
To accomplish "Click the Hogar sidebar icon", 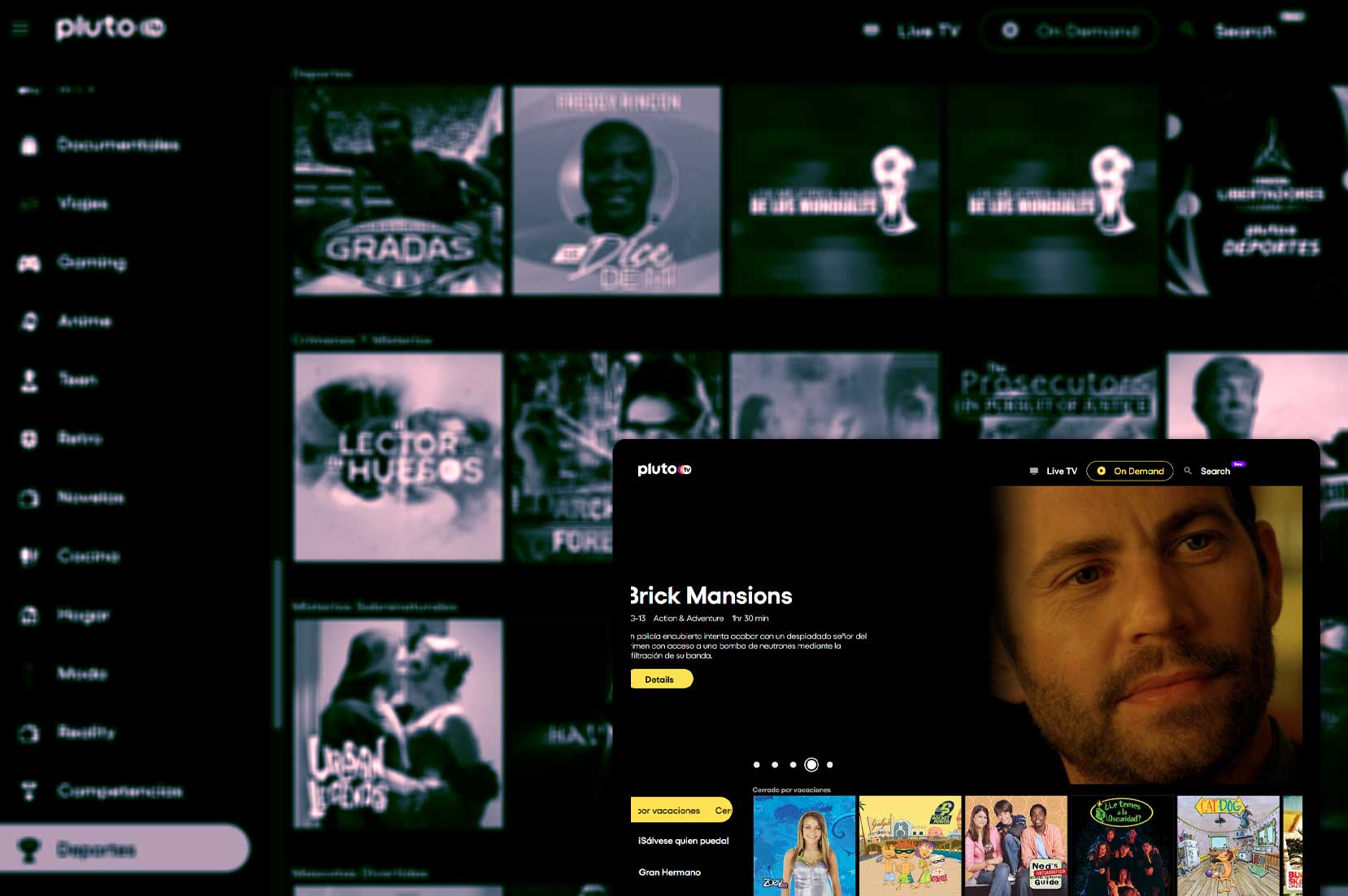I will (x=29, y=615).
